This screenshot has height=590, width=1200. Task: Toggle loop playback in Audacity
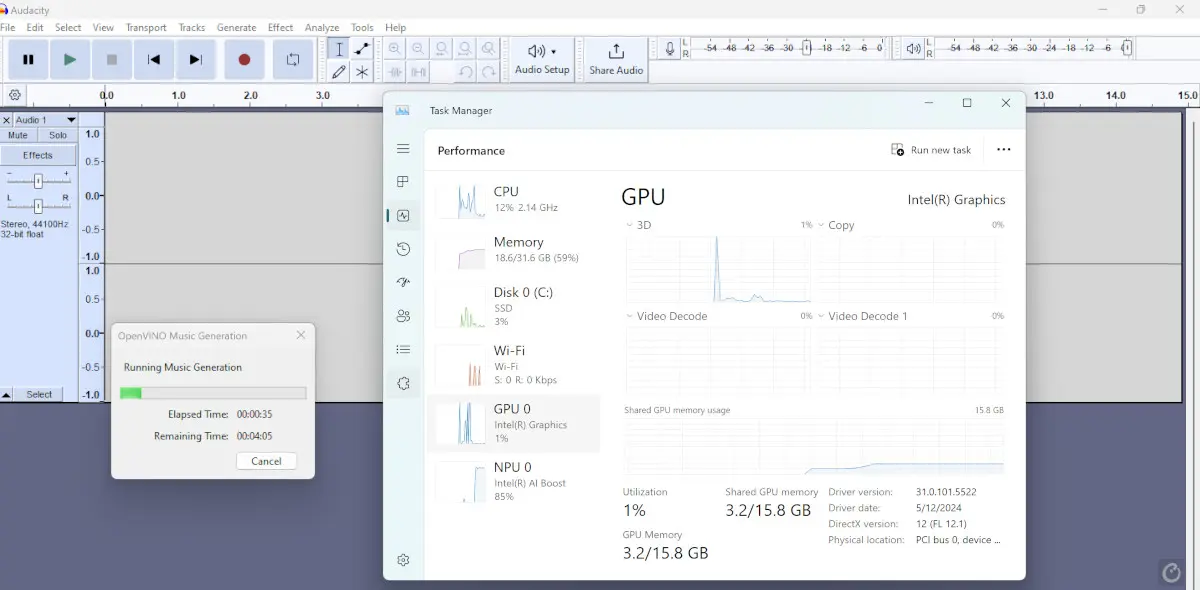coord(293,60)
